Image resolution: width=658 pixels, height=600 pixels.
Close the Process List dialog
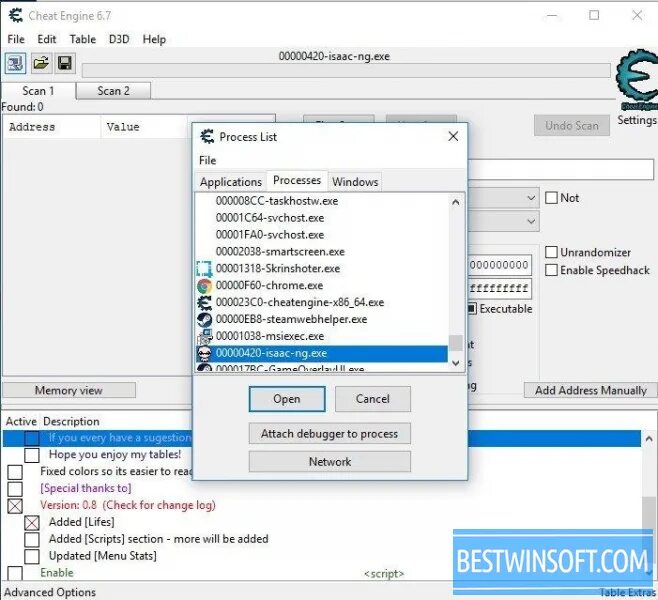pyautogui.click(x=453, y=136)
